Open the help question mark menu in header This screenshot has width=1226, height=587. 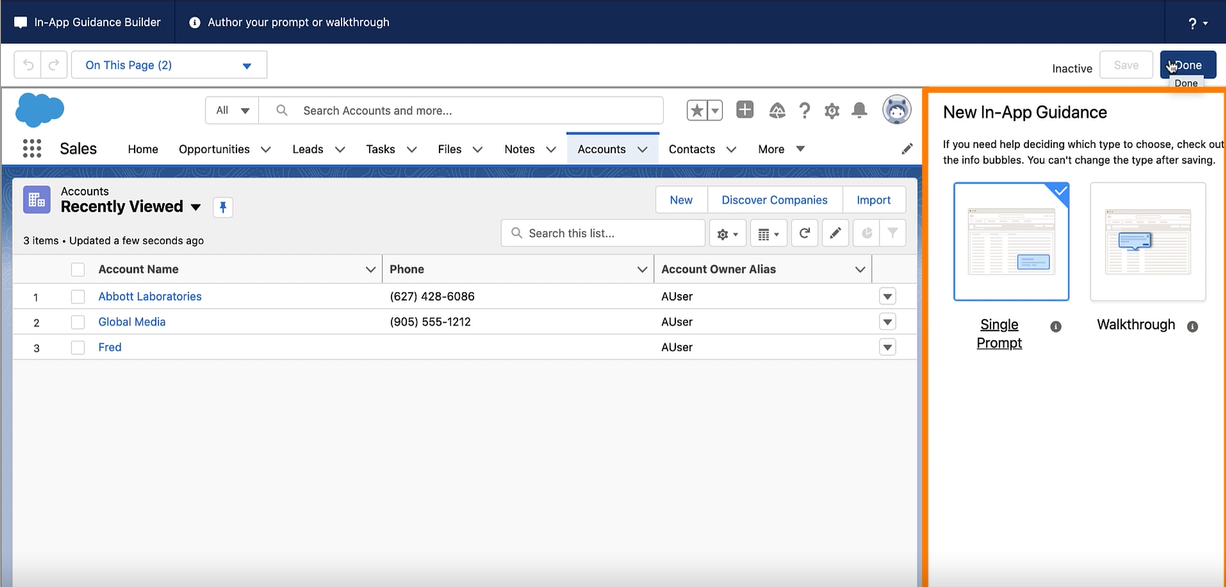(x=1197, y=22)
